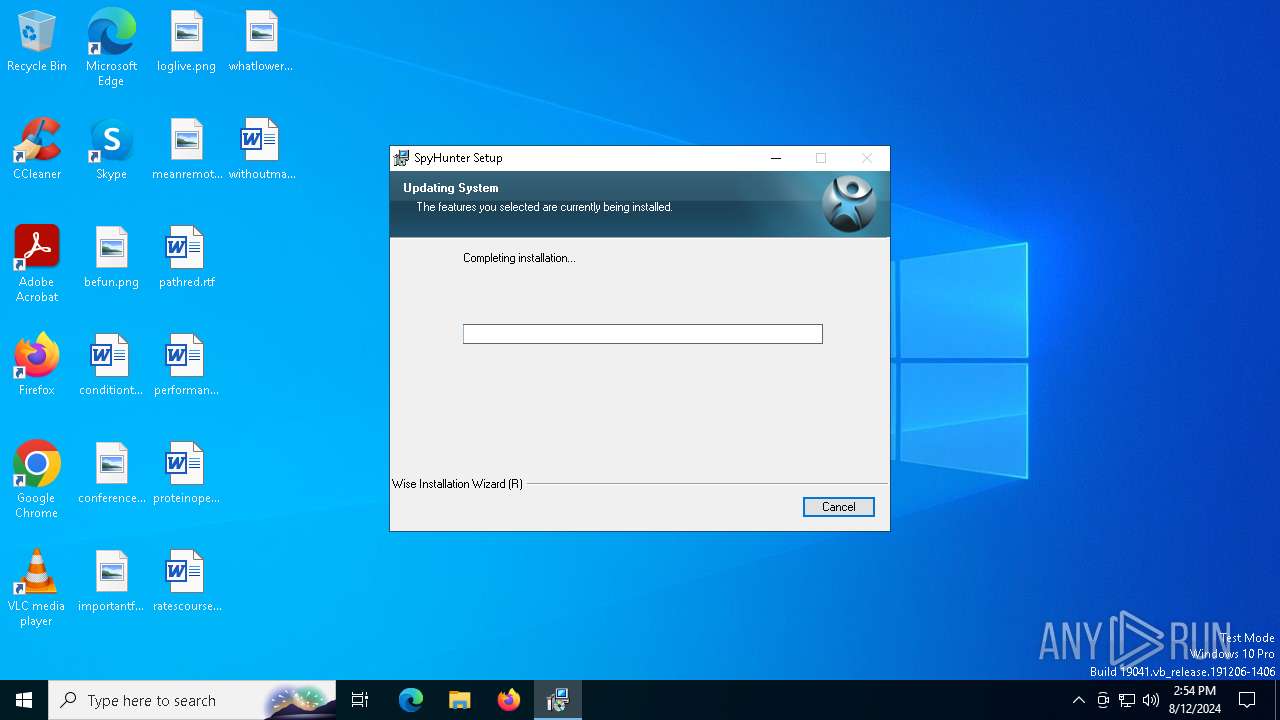The image size is (1280, 720).
Task: Cancel the SpyHunter installation
Action: tap(838, 507)
